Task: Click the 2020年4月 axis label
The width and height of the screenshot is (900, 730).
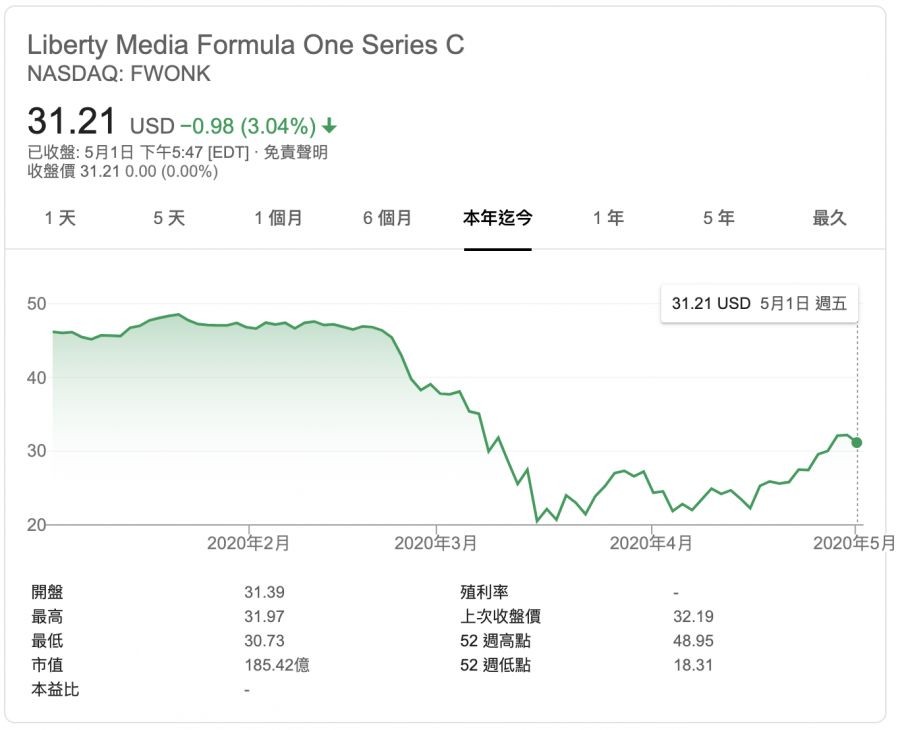Action: [x=651, y=543]
